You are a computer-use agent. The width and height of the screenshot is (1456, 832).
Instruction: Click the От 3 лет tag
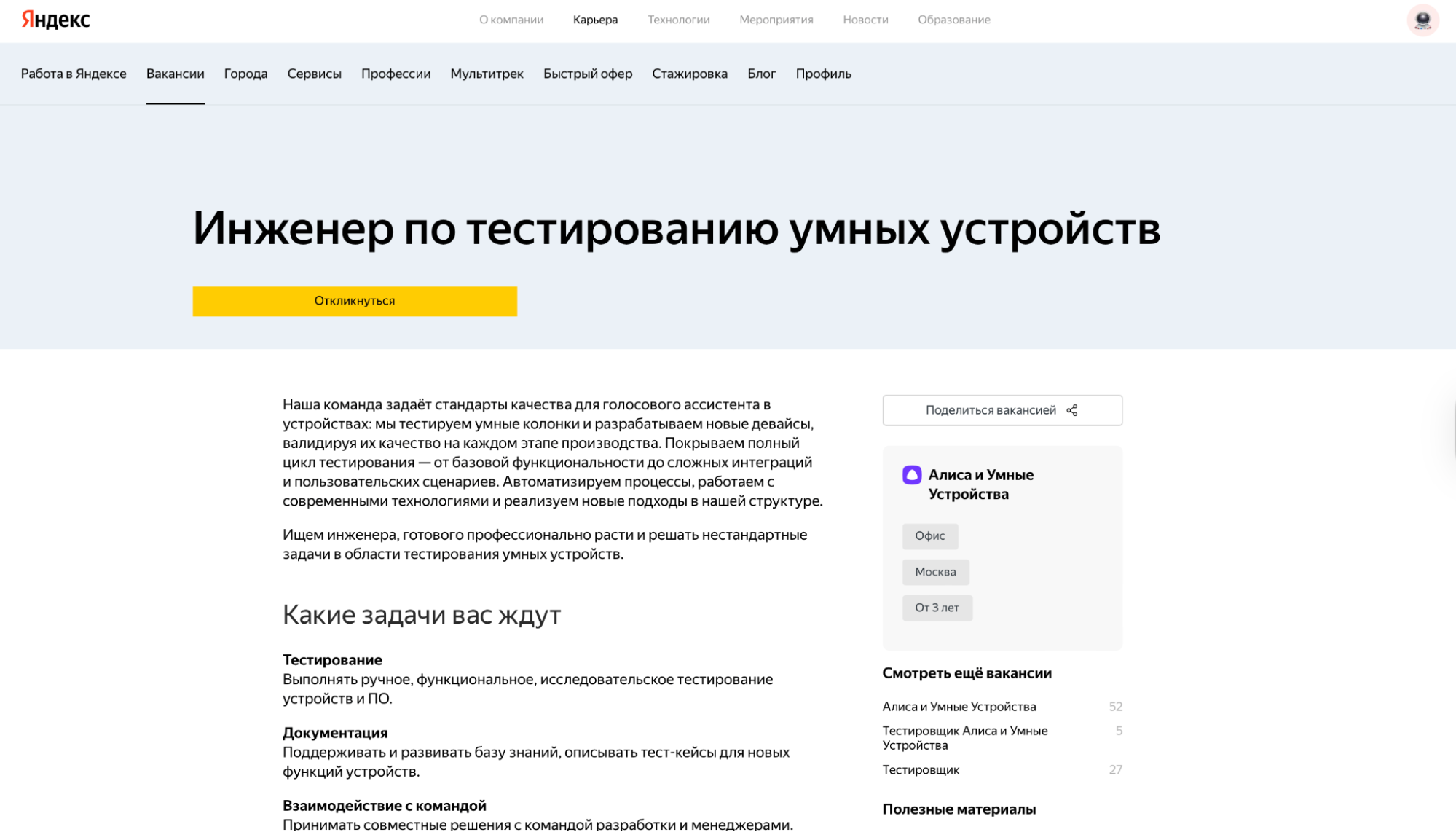pos(937,608)
